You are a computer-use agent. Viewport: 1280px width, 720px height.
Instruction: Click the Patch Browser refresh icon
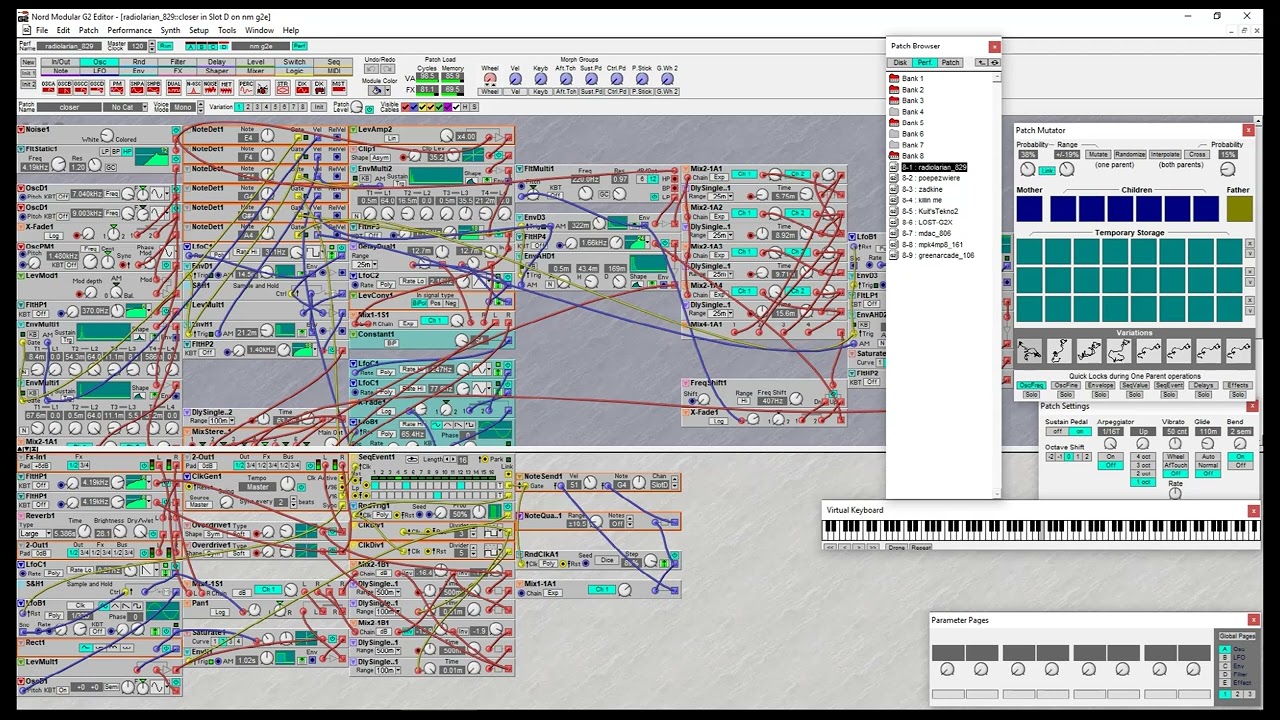994,62
